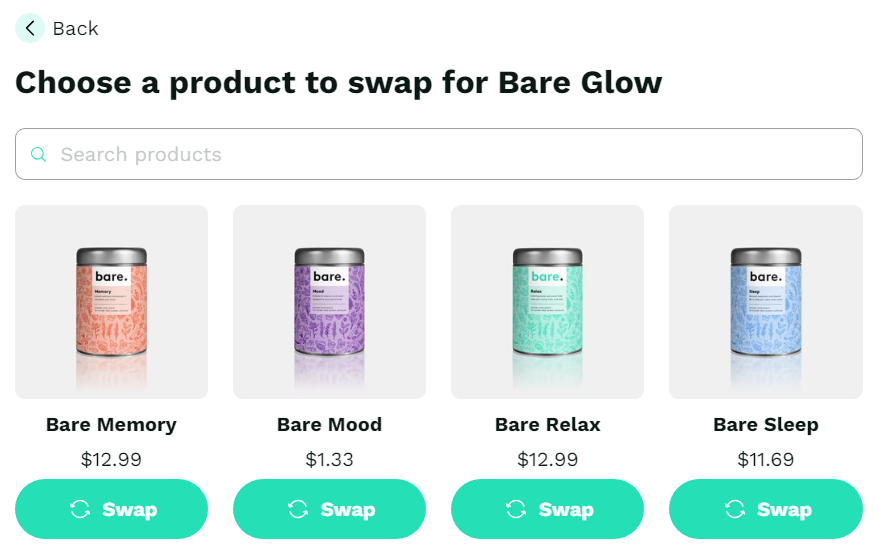The height and width of the screenshot is (551, 878).
Task: Focus the Search products field
Action: 438,154
